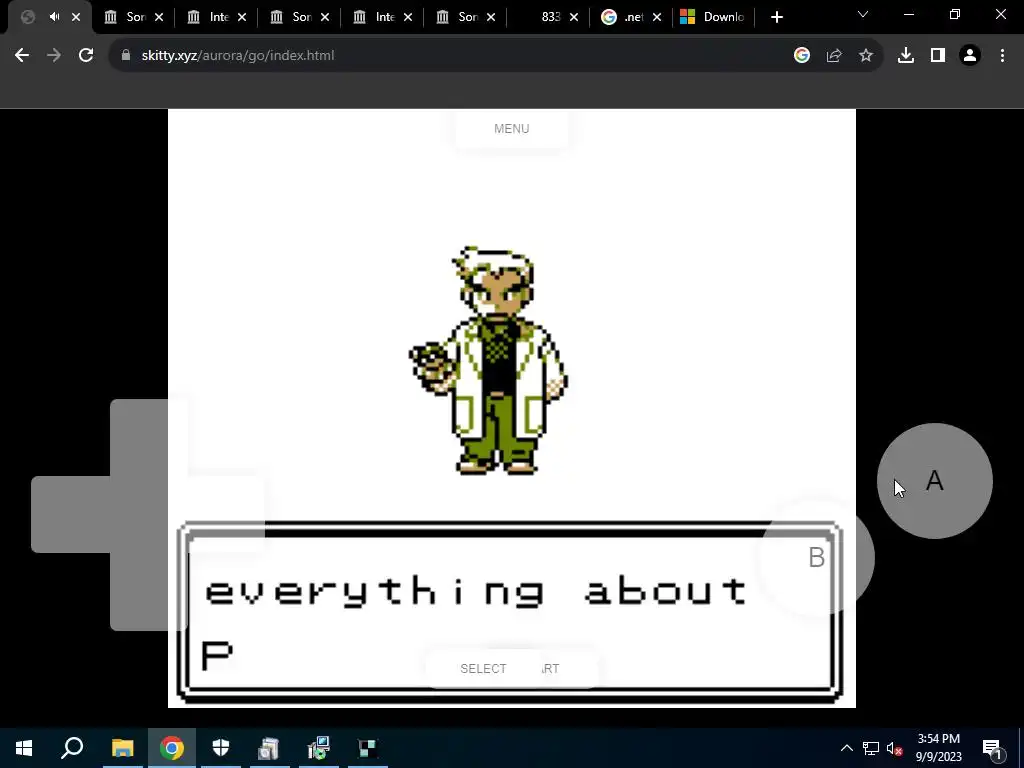The height and width of the screenshot is (768, 1024).
Task: Click the muted volume tray icon
Action: pyautogui.click(x=894, y=748)
